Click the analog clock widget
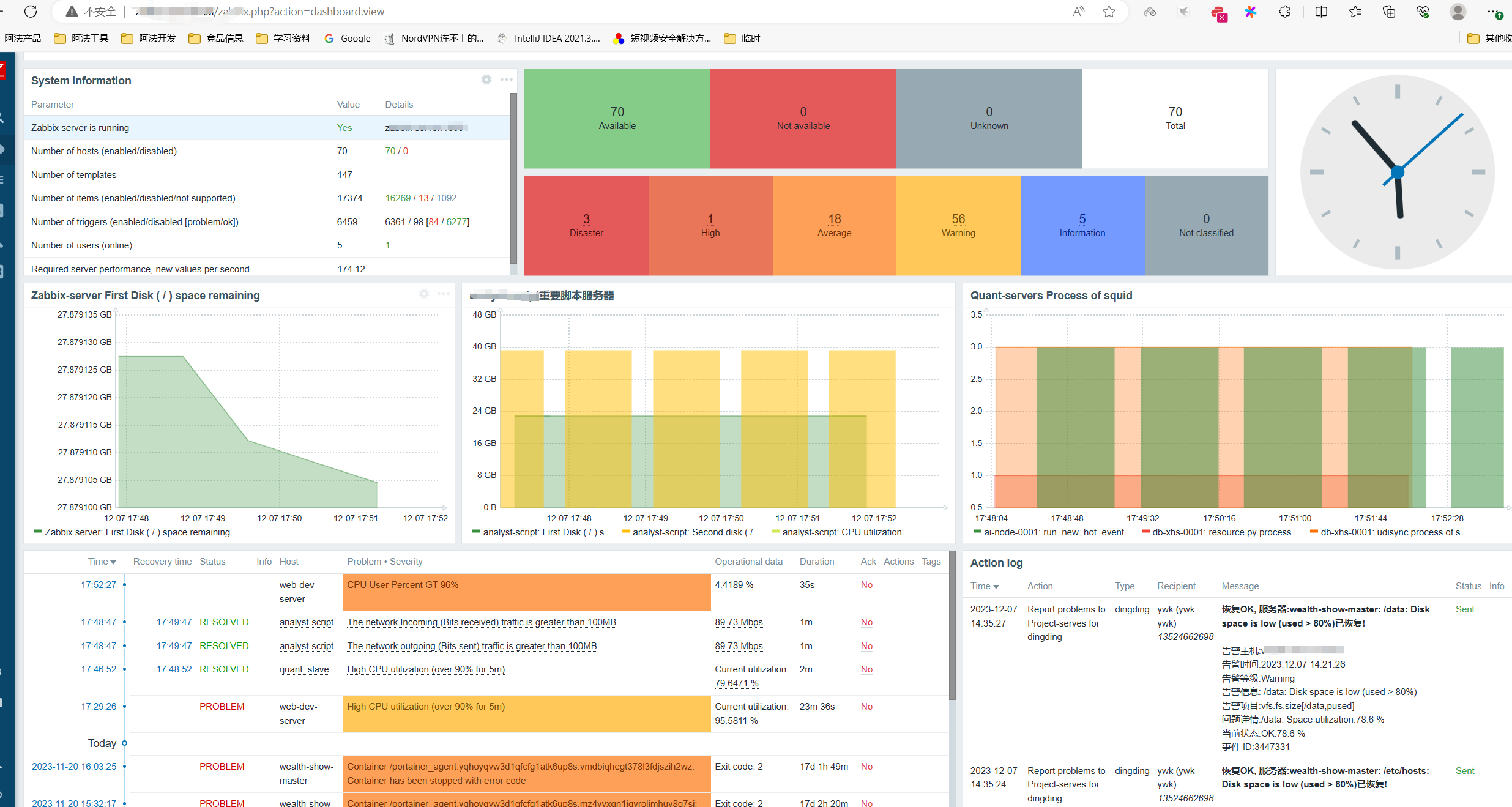Viewport: 1512px width, 807px height. (1397, 172)
